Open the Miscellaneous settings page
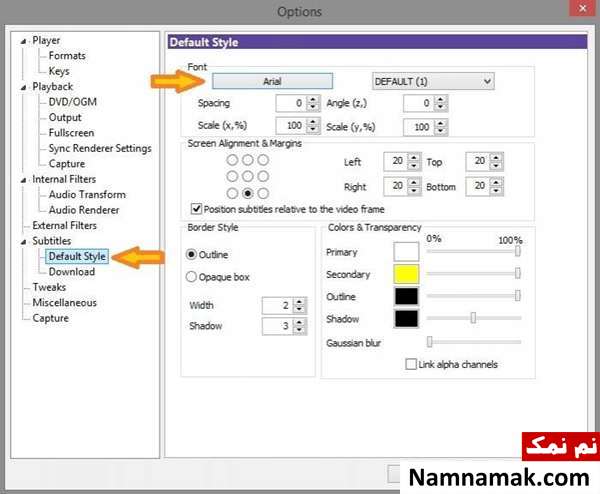 click(64, 303)
